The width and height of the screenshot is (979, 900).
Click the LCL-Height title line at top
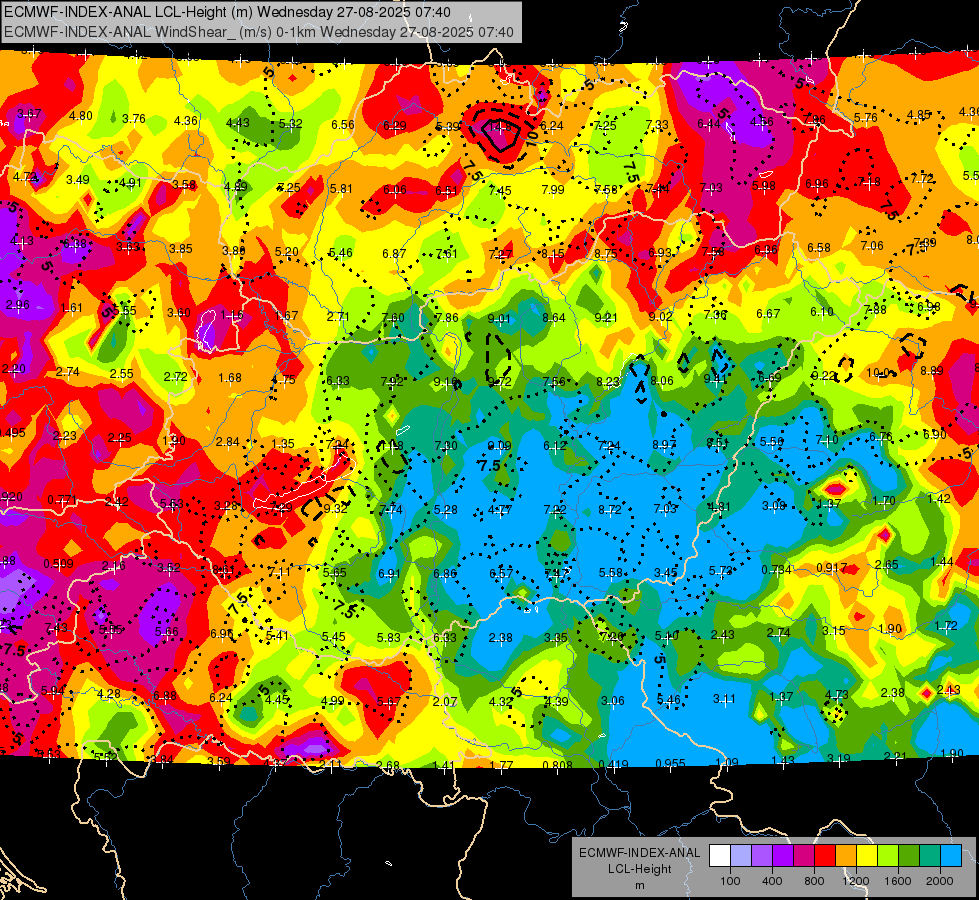(x=227, y=12)
